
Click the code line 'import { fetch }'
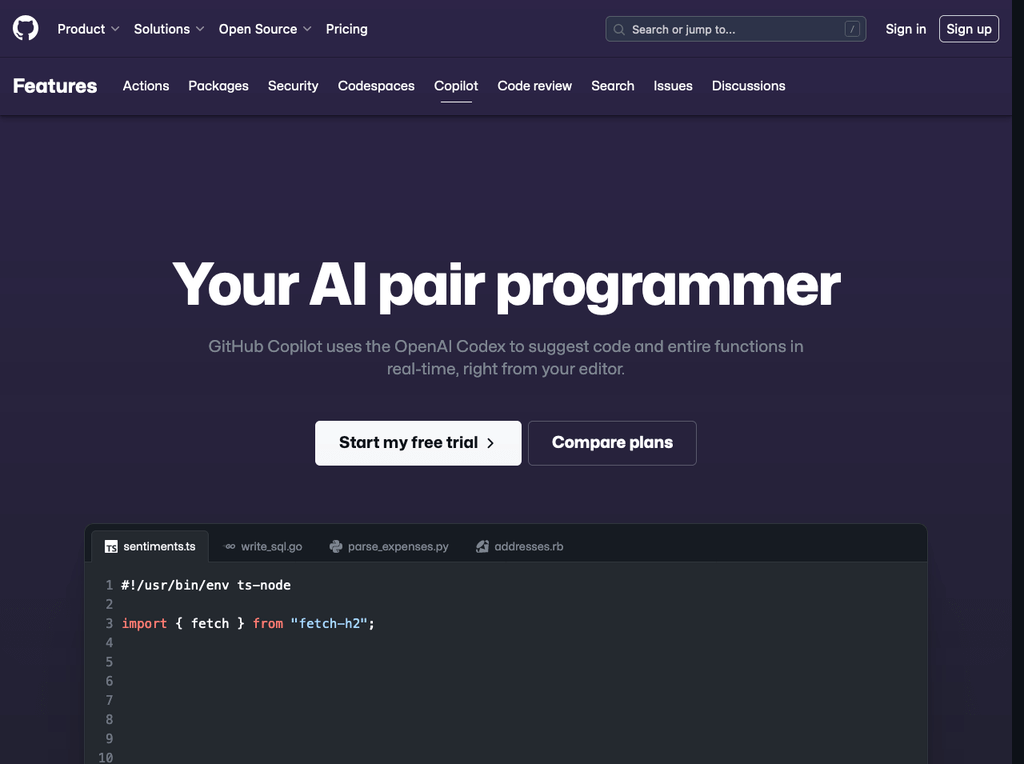(248, 623)
